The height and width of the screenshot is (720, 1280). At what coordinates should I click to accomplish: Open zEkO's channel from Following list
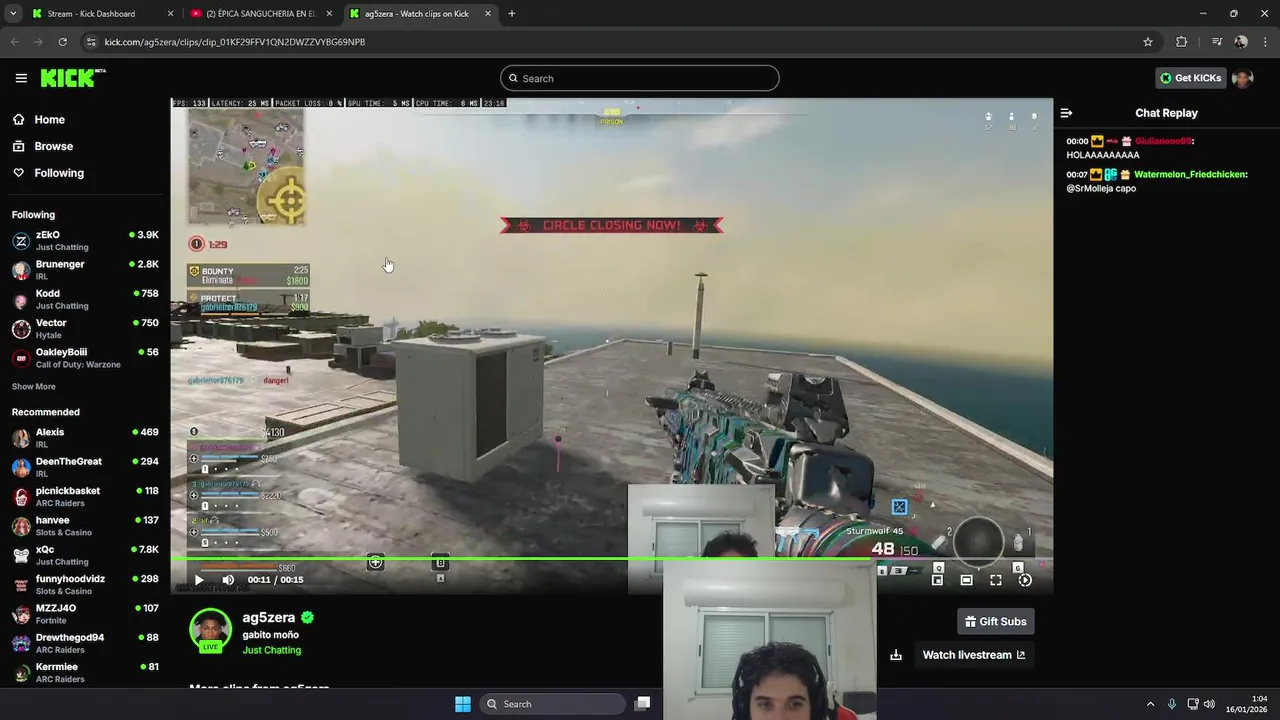click(85, 240)
